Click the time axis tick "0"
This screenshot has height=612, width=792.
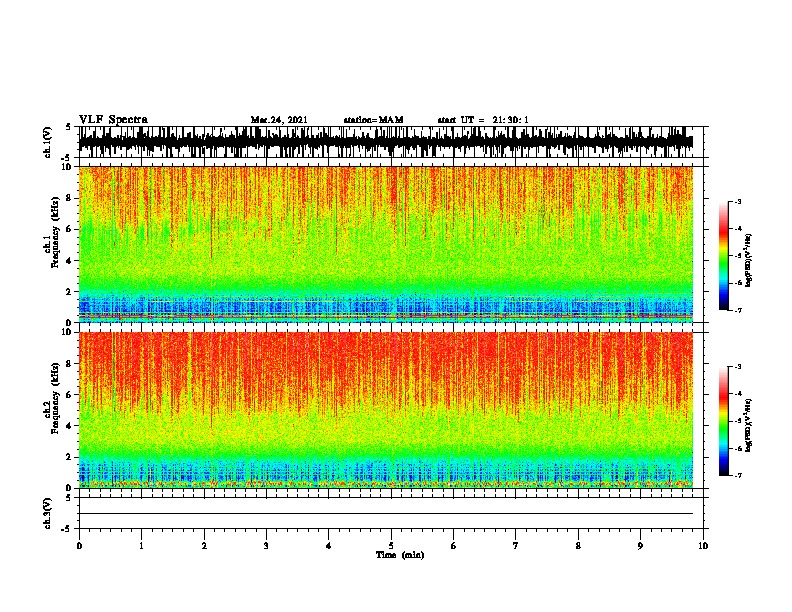pos(79,546)
